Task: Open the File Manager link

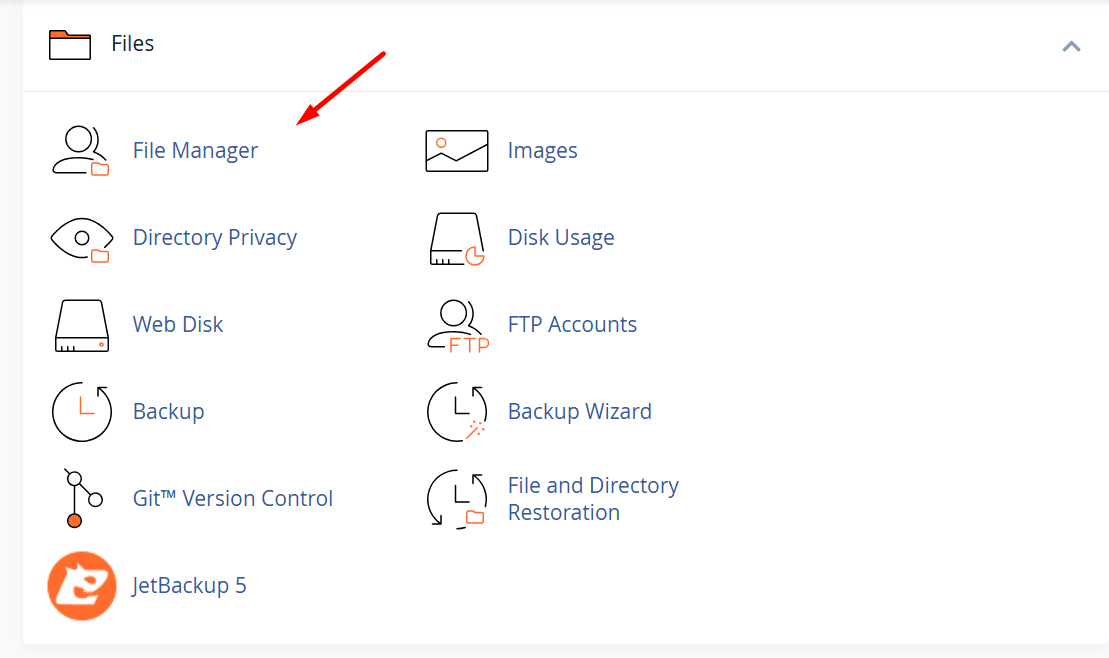Action: coord(195,150)
